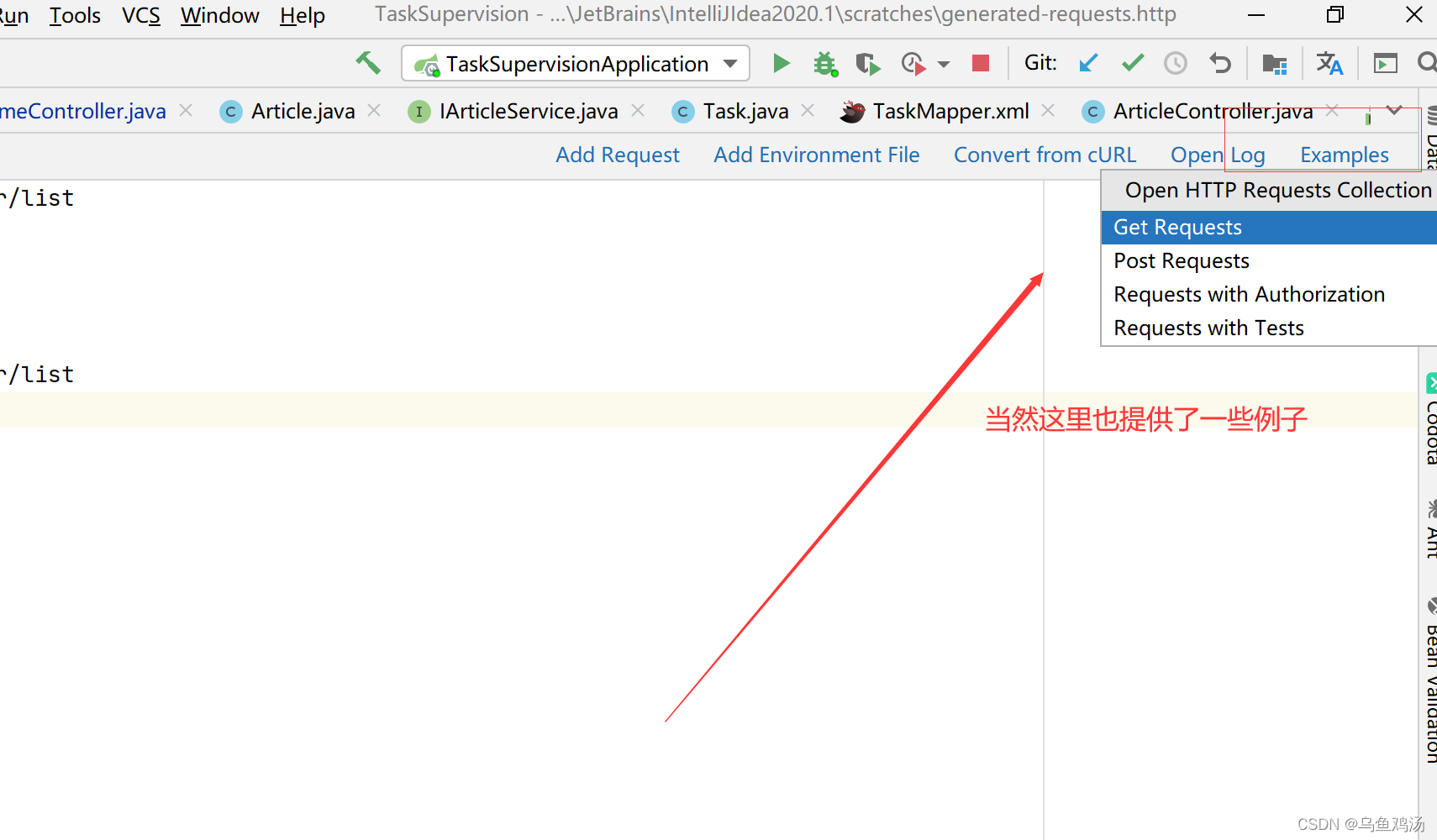Choose Requests with Tests example
This screenshot has width=1437, height=840.
point(1269,328)
